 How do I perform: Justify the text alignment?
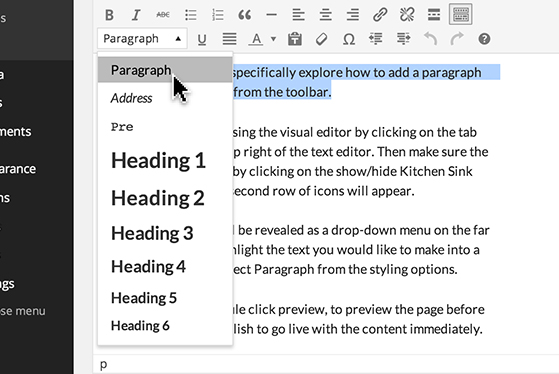tap(229, 39)
